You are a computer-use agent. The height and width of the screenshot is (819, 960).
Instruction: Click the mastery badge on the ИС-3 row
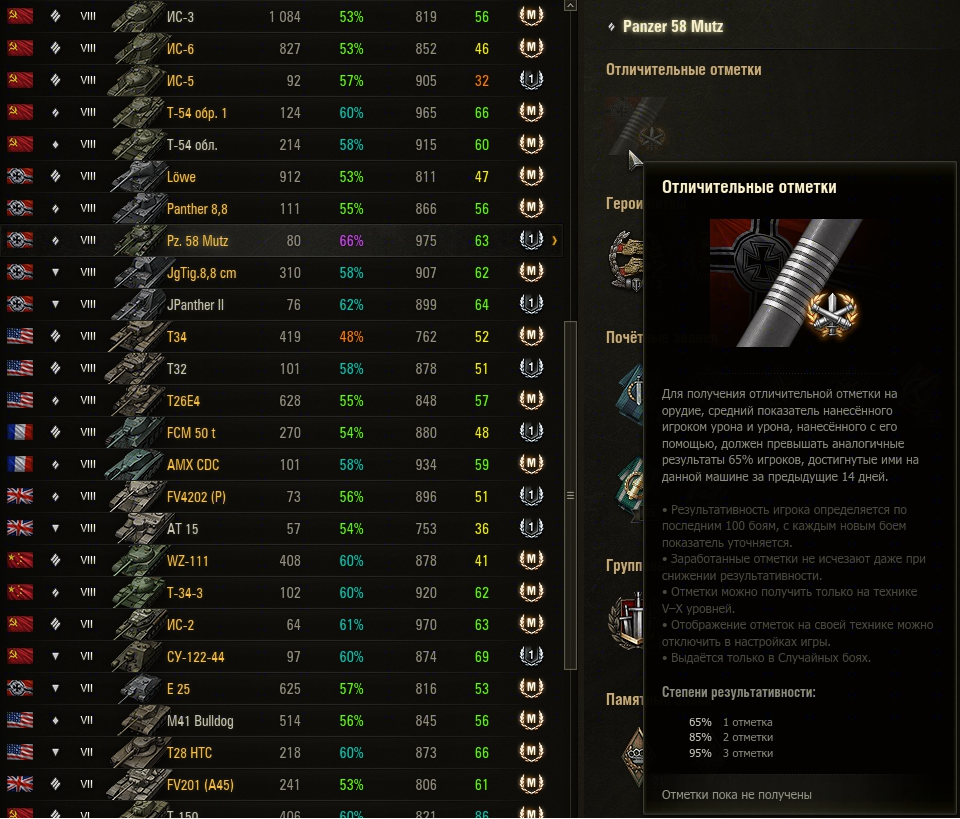(x=531, y=15)
